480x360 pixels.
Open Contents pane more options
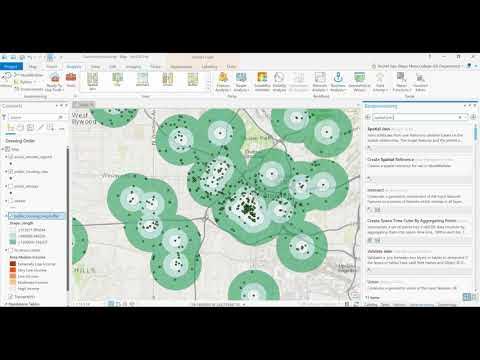62,128
